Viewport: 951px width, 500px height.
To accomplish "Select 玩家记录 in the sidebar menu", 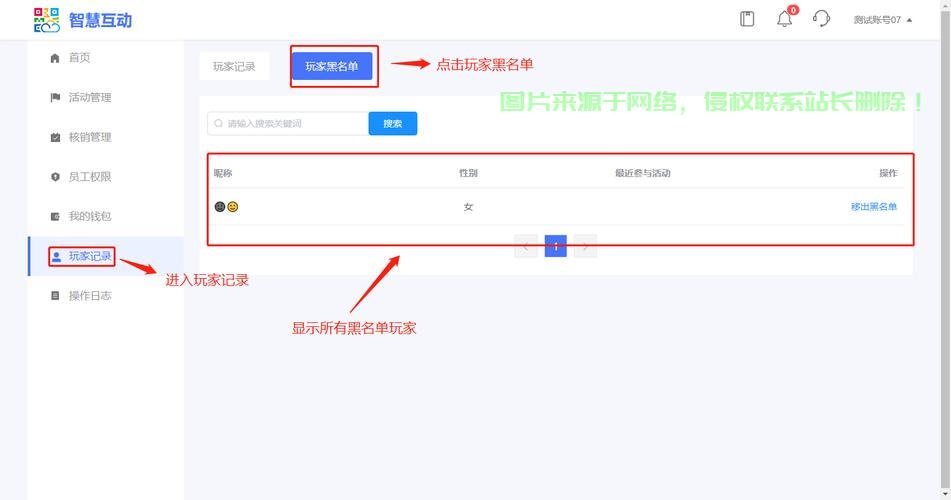I will click(x=89, y=257).
